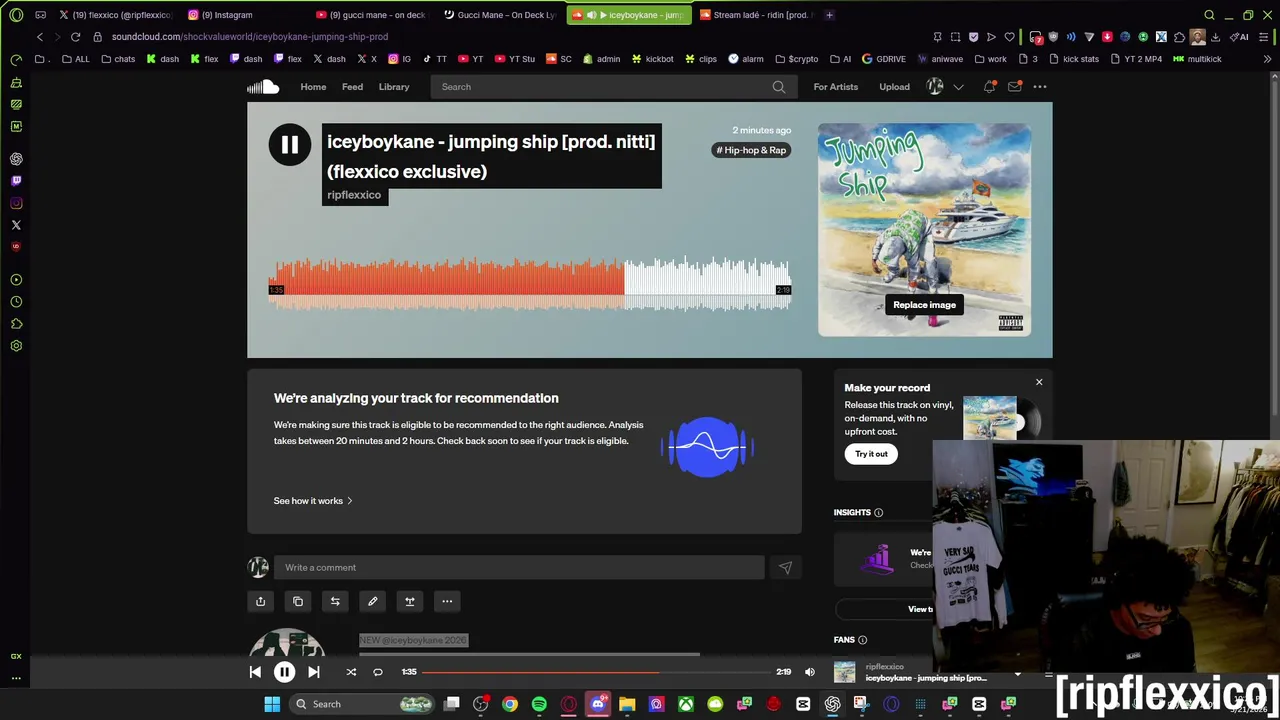The image size is (1280, 720).
Task: Click the Insights info icon
Action: pyautogui.click(x=878, y=513)
